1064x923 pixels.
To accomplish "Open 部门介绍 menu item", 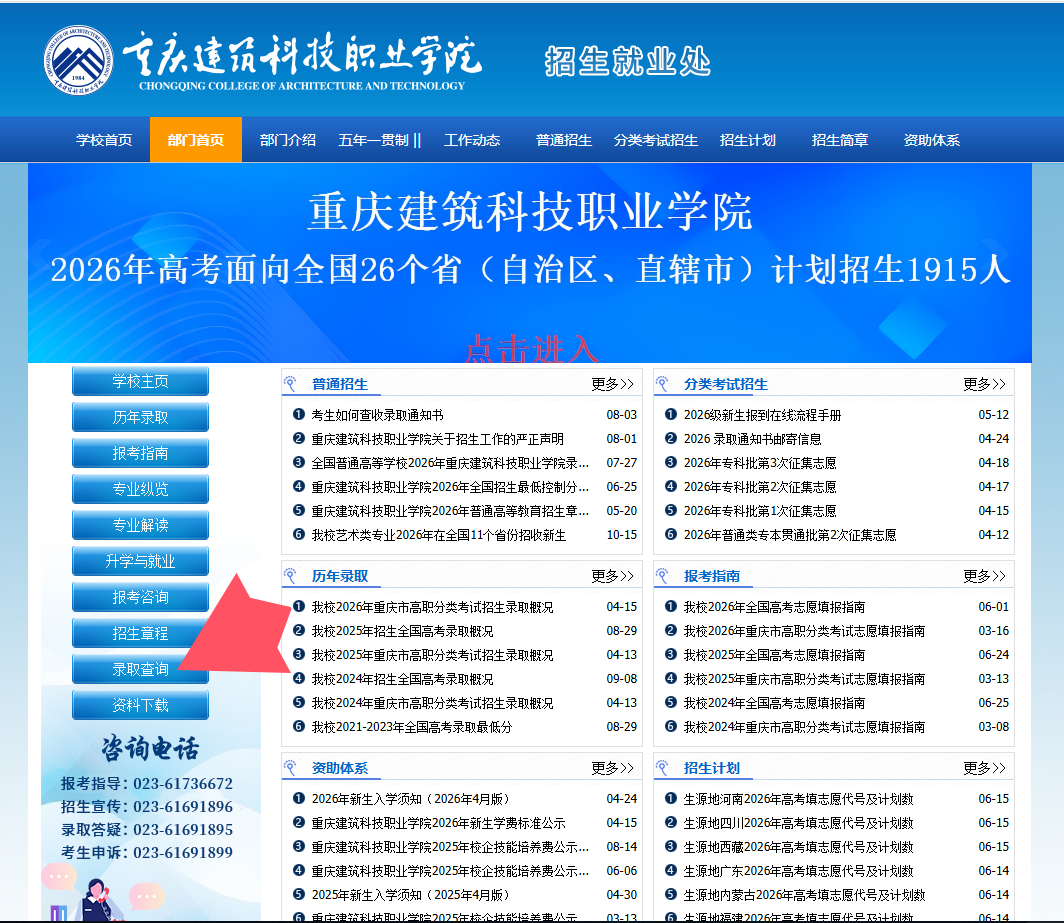I will pos(288,140).
